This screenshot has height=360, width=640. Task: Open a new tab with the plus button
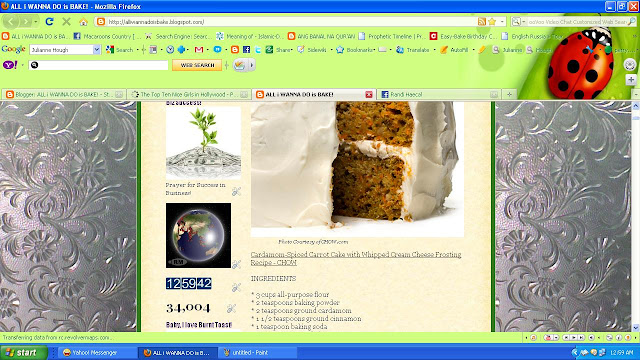[509, 94]
